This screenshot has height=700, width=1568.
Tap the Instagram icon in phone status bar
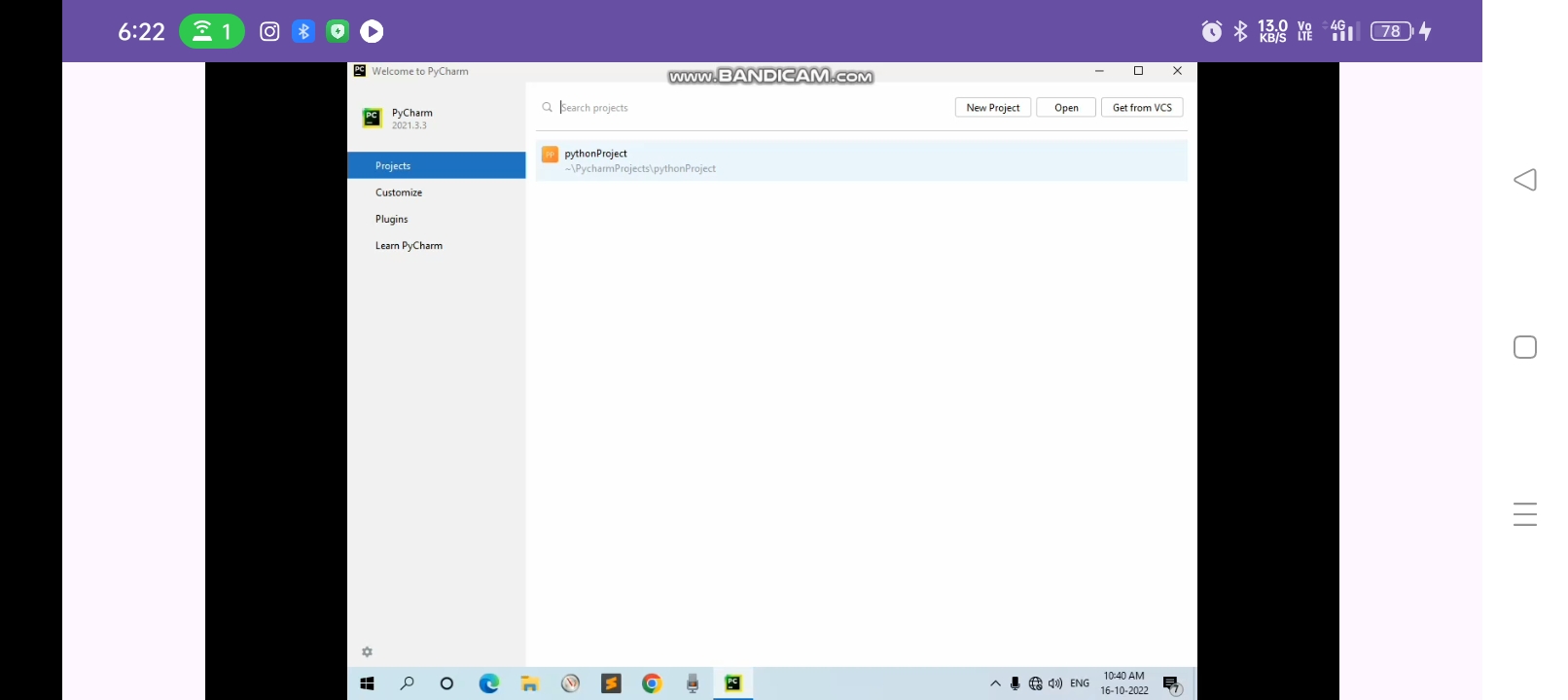click(x=269, y=31)
